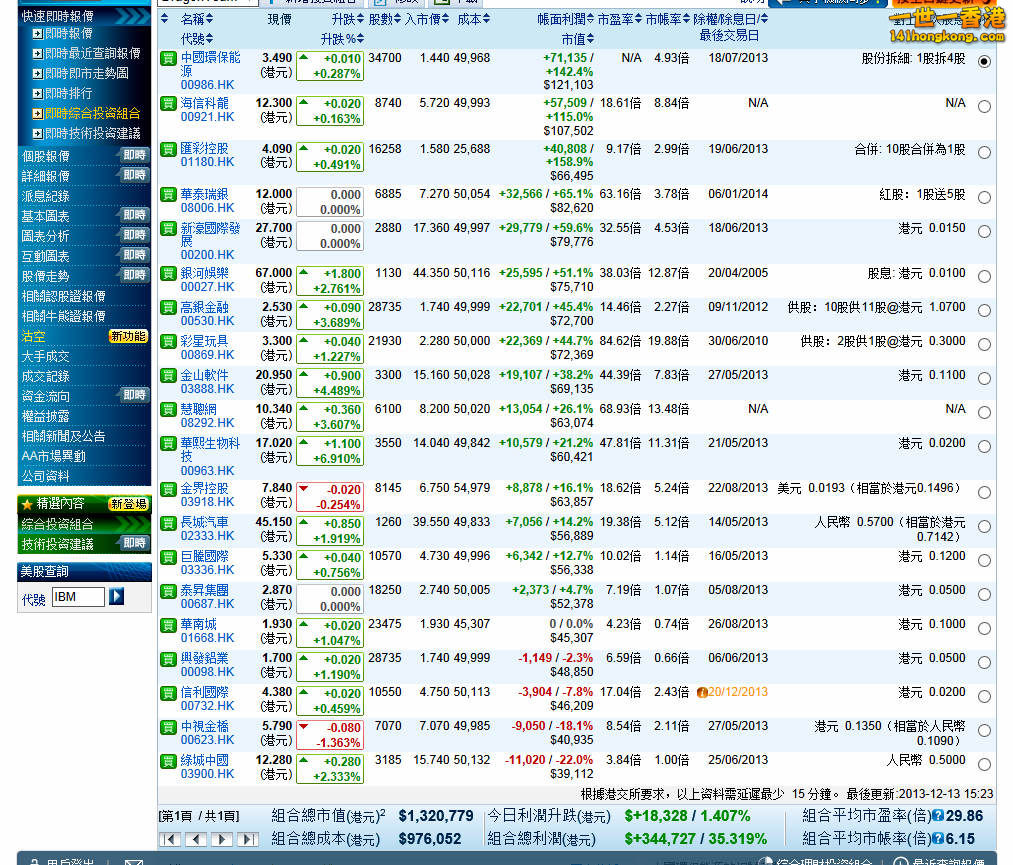Image resolution: width=1013 pixels, height=865 pixels.
Task: Click the buy icon for 海信科龍
Action: tap(168, 104)
